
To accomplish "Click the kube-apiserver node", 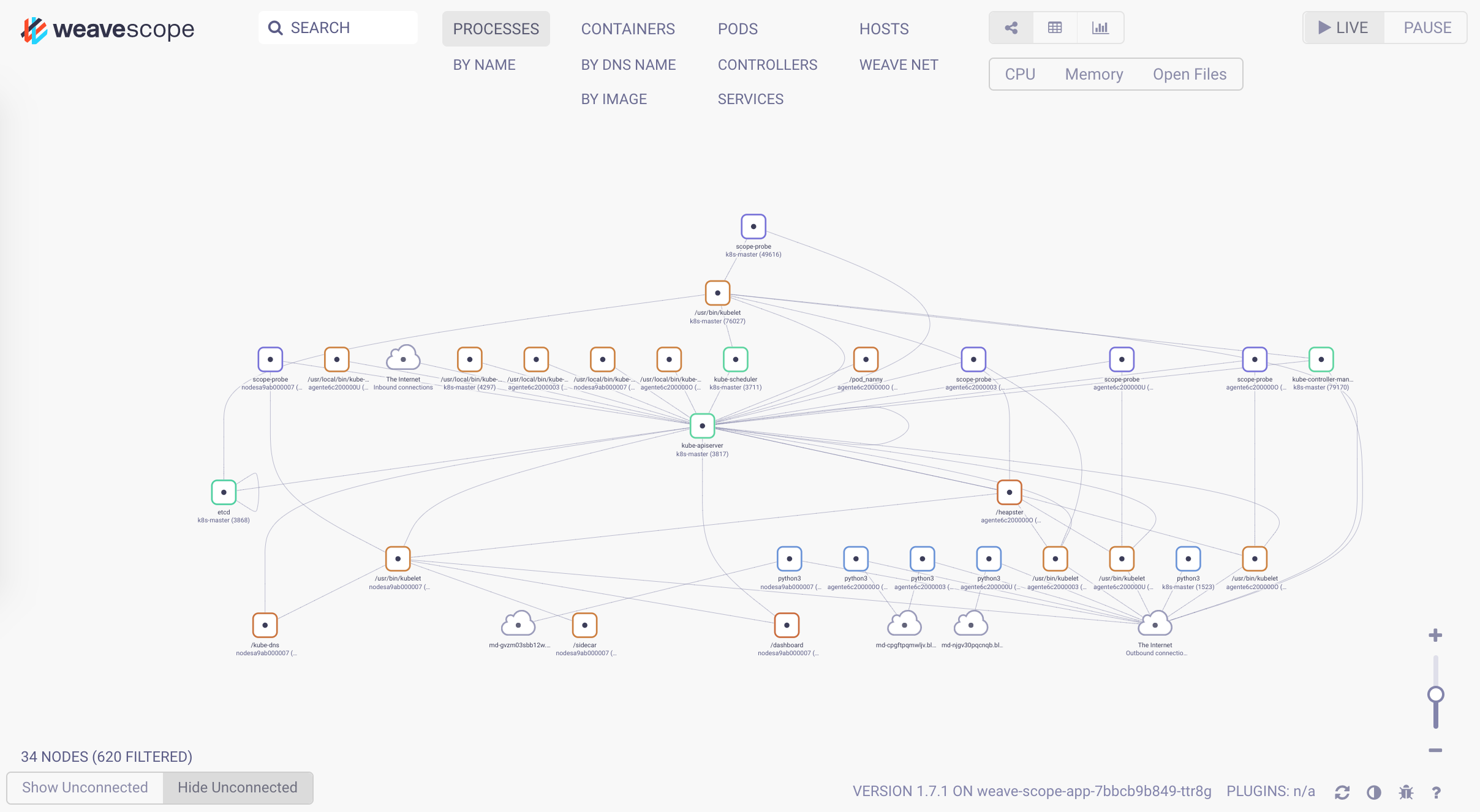I will tap(702, 426).
